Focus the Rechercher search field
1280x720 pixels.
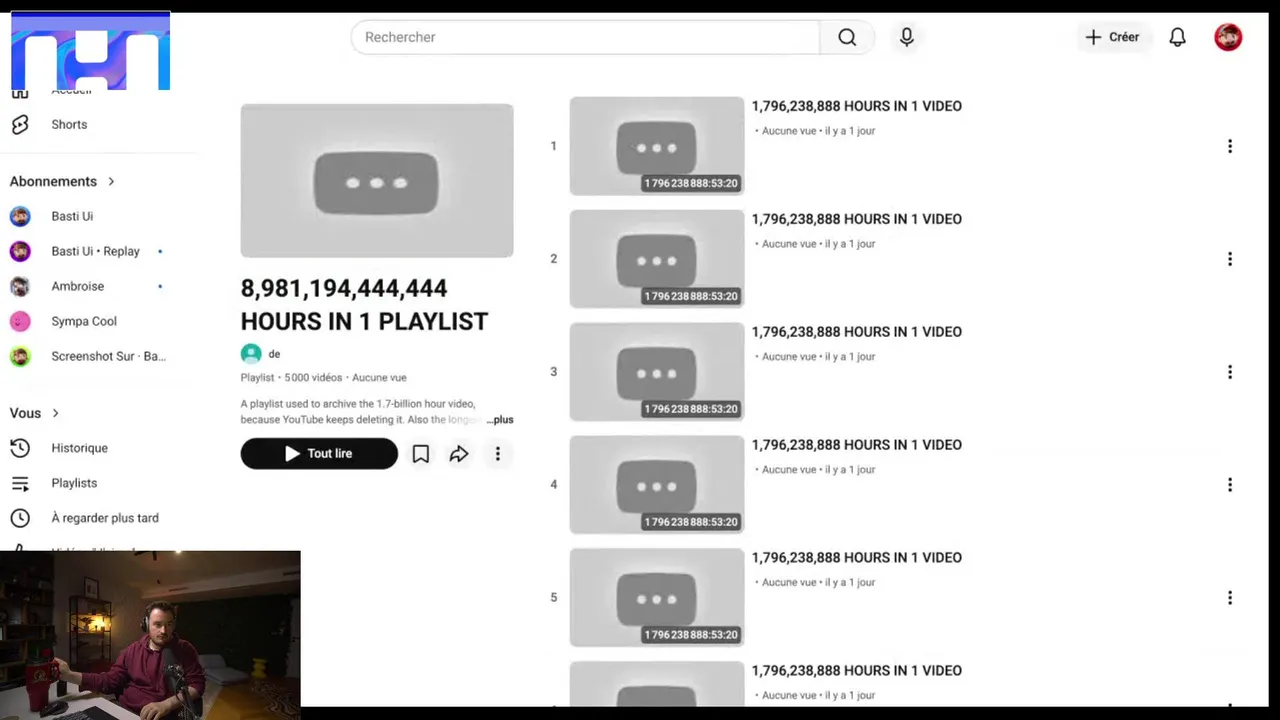(585, 37)
